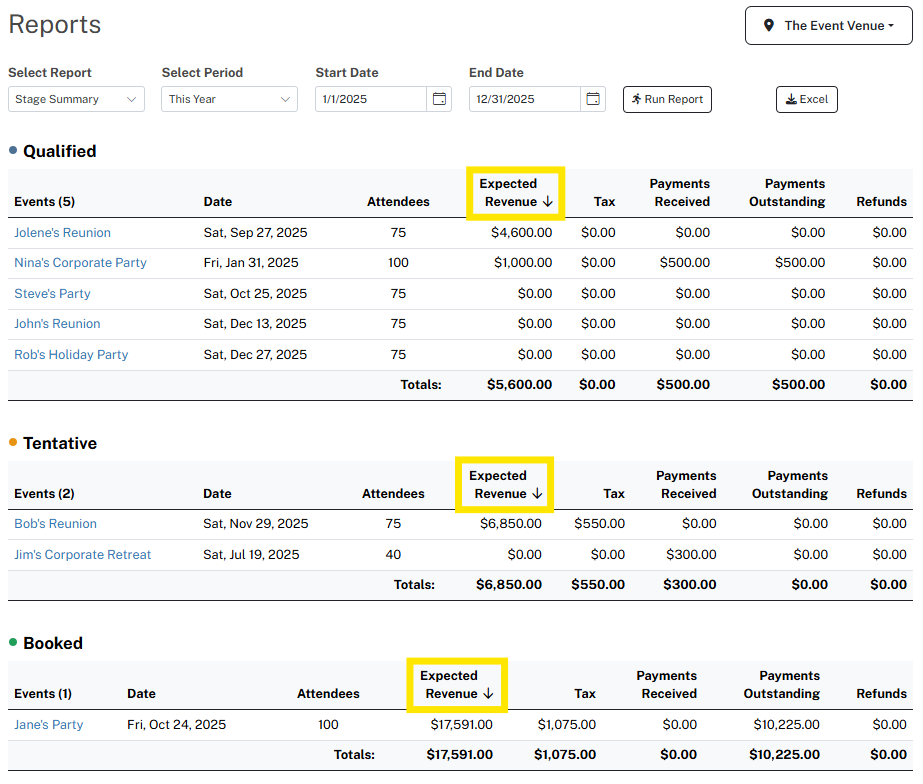
Task: Click the date Sat, Nov 29, 2025
Action: pos(255,524)
